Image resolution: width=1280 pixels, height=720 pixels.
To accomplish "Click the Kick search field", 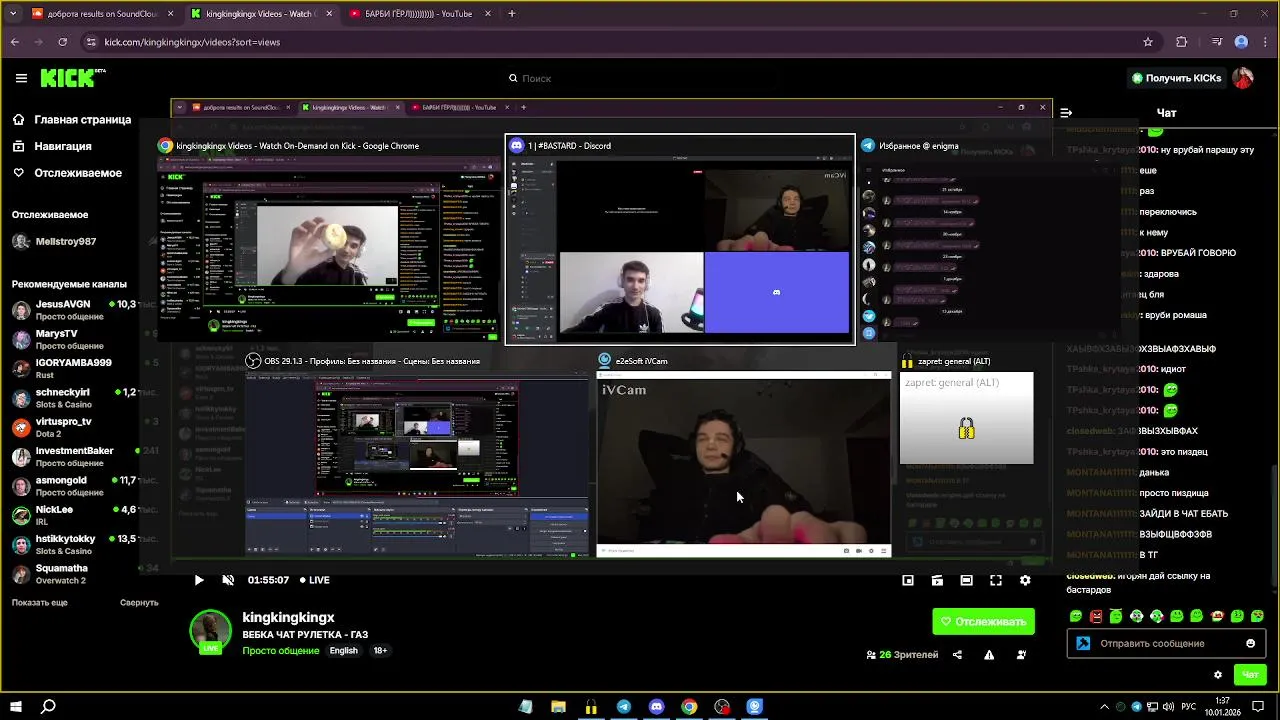I will point(640,78).
